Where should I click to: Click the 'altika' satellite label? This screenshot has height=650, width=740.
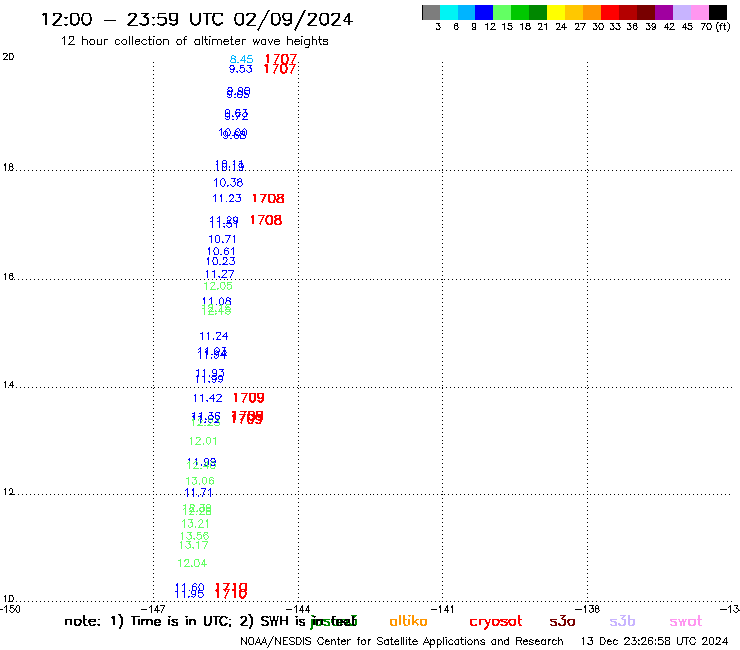(x=408, y=621)
